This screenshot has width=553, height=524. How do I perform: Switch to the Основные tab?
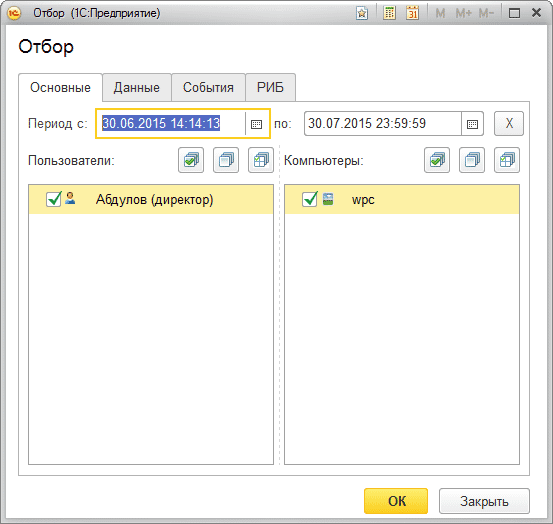pyautogui.click(x=60, y=87)
